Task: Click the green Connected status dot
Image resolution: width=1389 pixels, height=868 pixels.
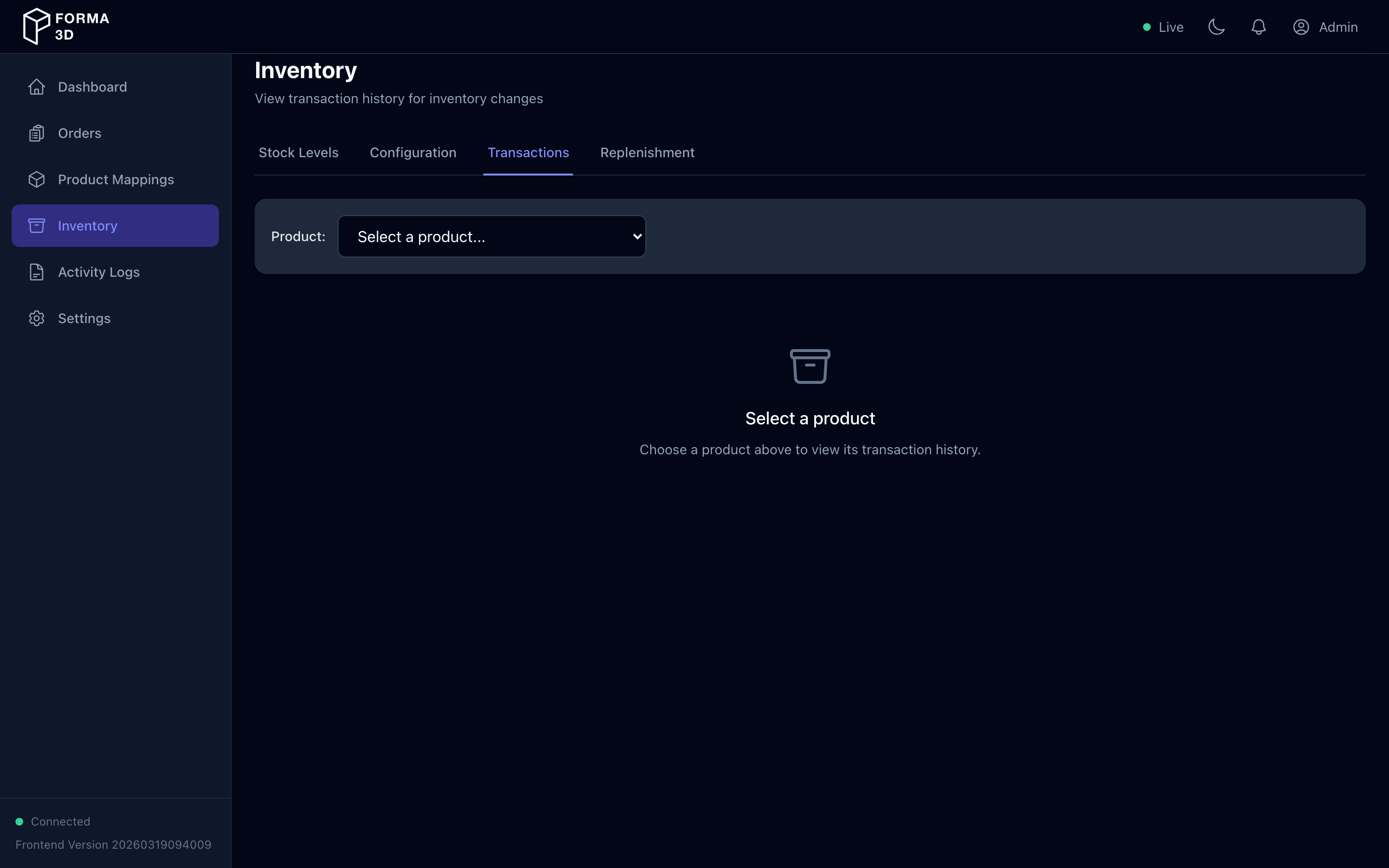Action: pos(18,821)
